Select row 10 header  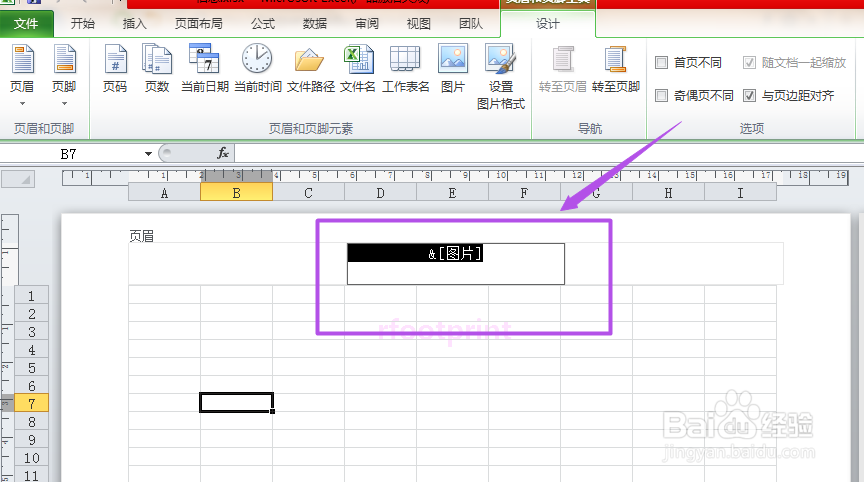coord(31,458)
